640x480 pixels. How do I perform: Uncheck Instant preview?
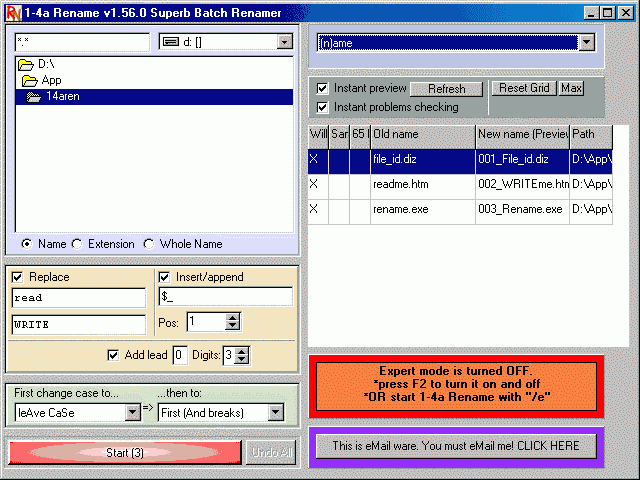click(x=322, y=88)
